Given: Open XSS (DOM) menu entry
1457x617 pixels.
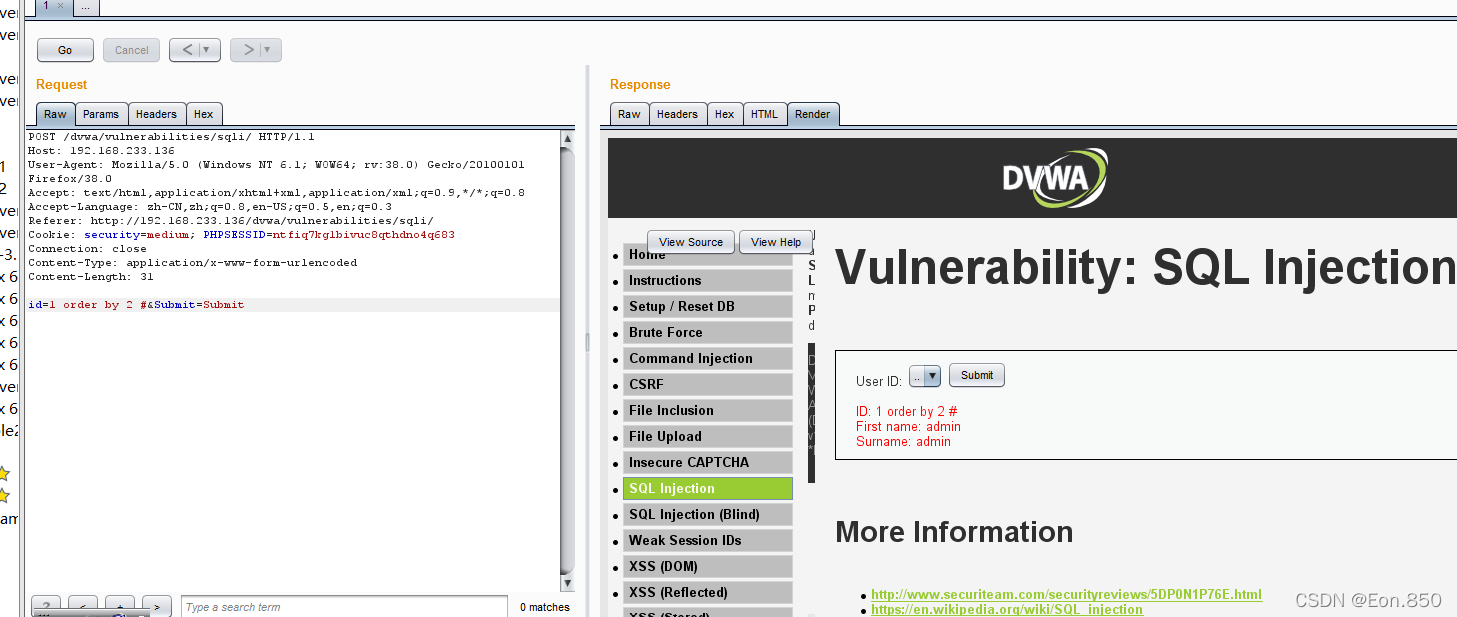Looking at the screenshot, I should coord(707,566).
